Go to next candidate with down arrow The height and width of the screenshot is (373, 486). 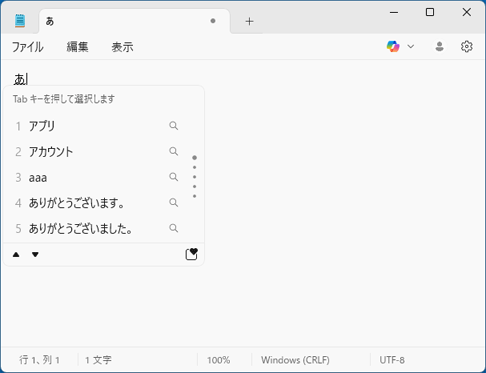click(35, 255)
